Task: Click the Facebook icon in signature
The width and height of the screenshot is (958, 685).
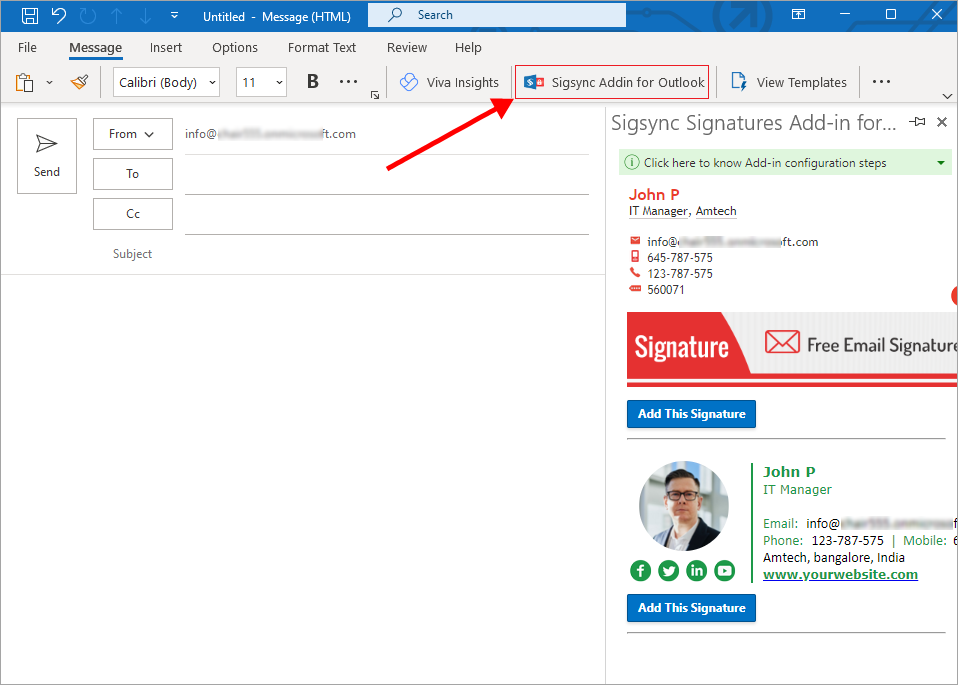Action: point(641,570)
